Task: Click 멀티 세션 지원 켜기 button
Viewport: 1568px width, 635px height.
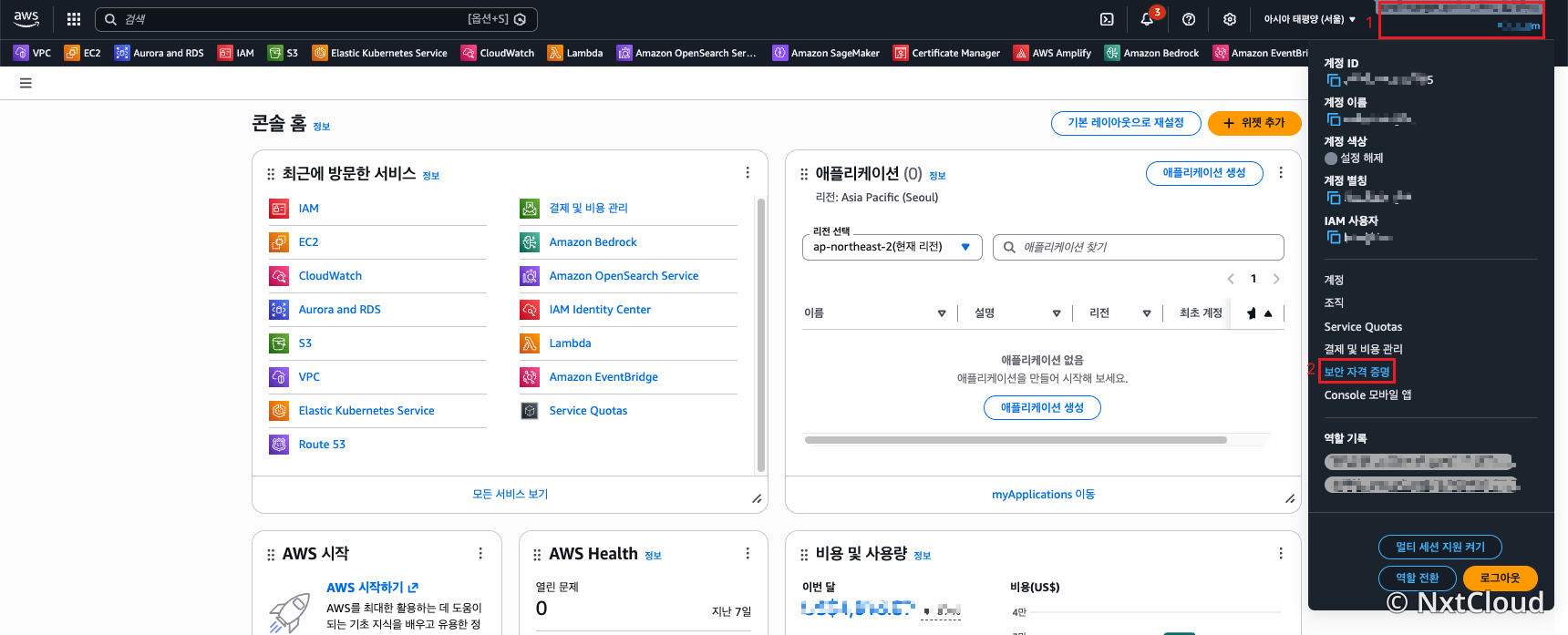Action: (1440, 547)
